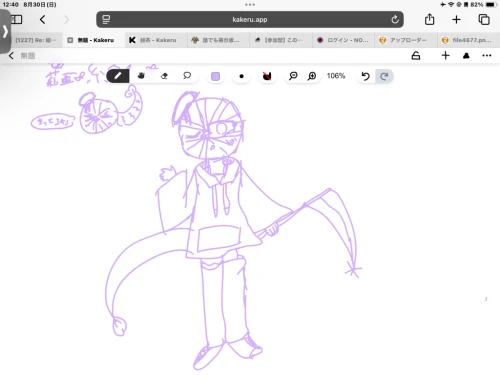
Task: Select the lasso selection tool
Action: (187, 76)
